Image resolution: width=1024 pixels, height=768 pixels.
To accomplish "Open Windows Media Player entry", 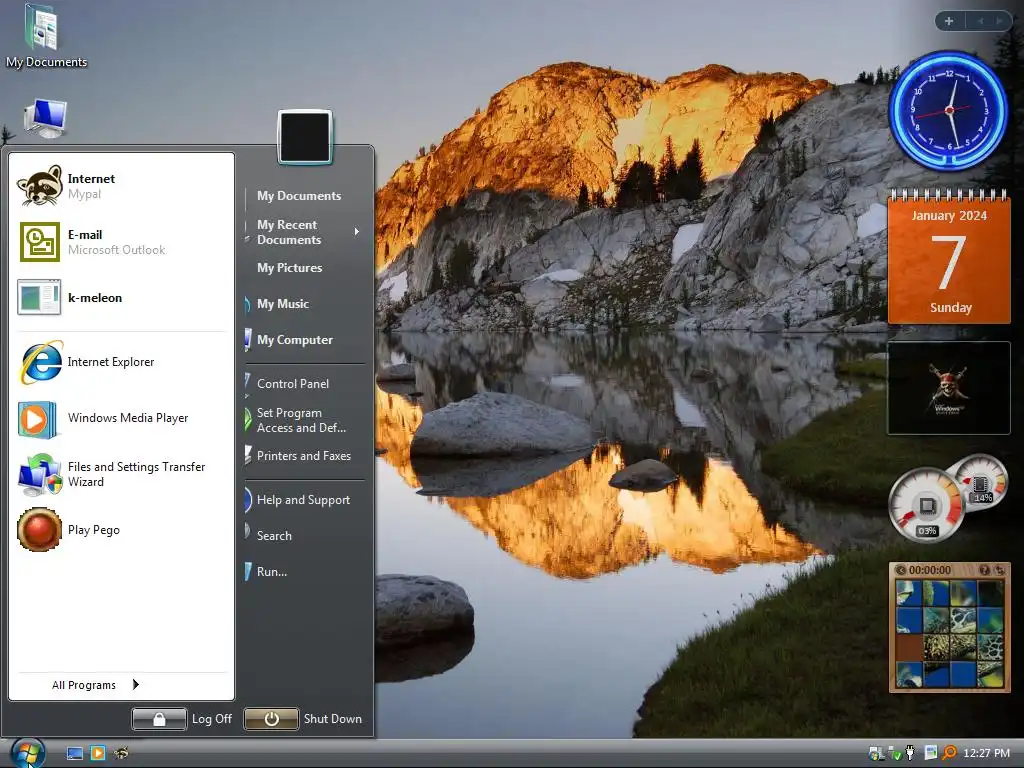I will click(121, 418).
